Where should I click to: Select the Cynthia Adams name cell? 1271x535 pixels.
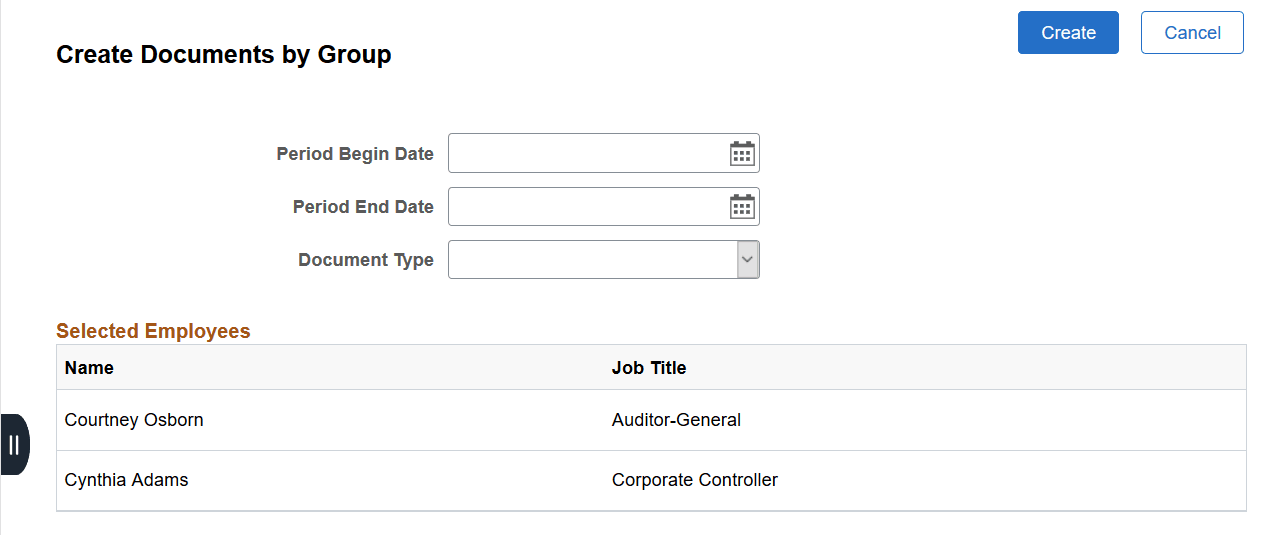[126, 480]
